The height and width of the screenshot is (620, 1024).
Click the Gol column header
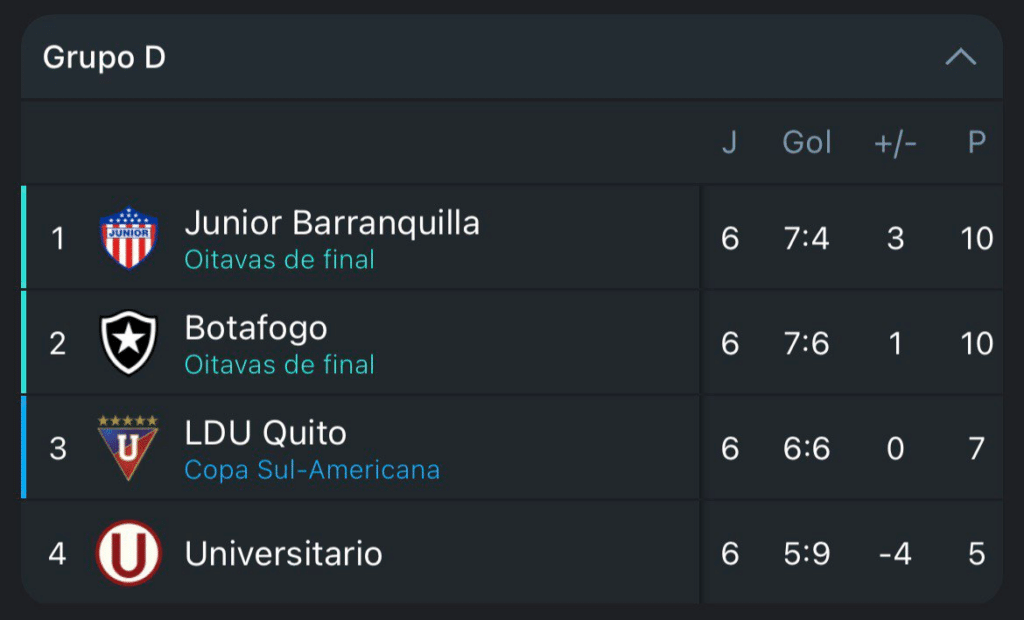[806, 143]
